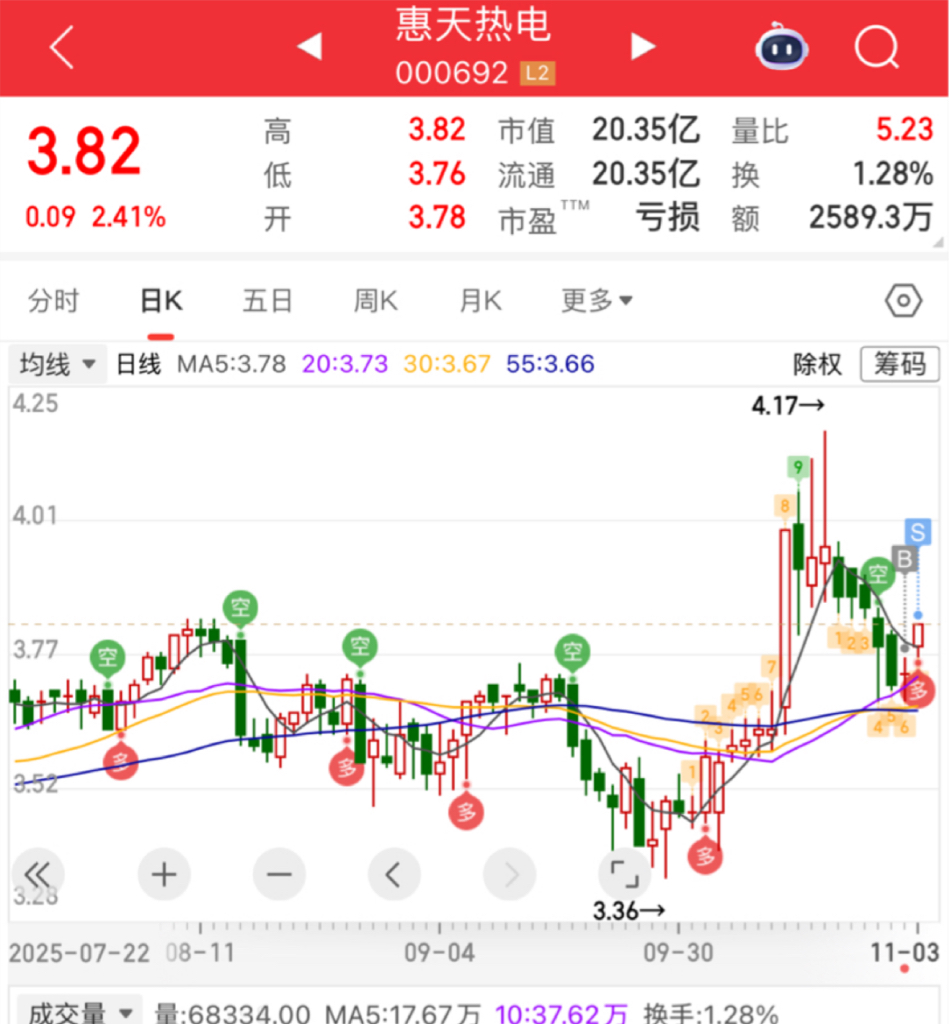Expand quote details via corner triangle
The width and height of the screenshot is (949, 1024).
pyautogui.click(x=939, y=242)
